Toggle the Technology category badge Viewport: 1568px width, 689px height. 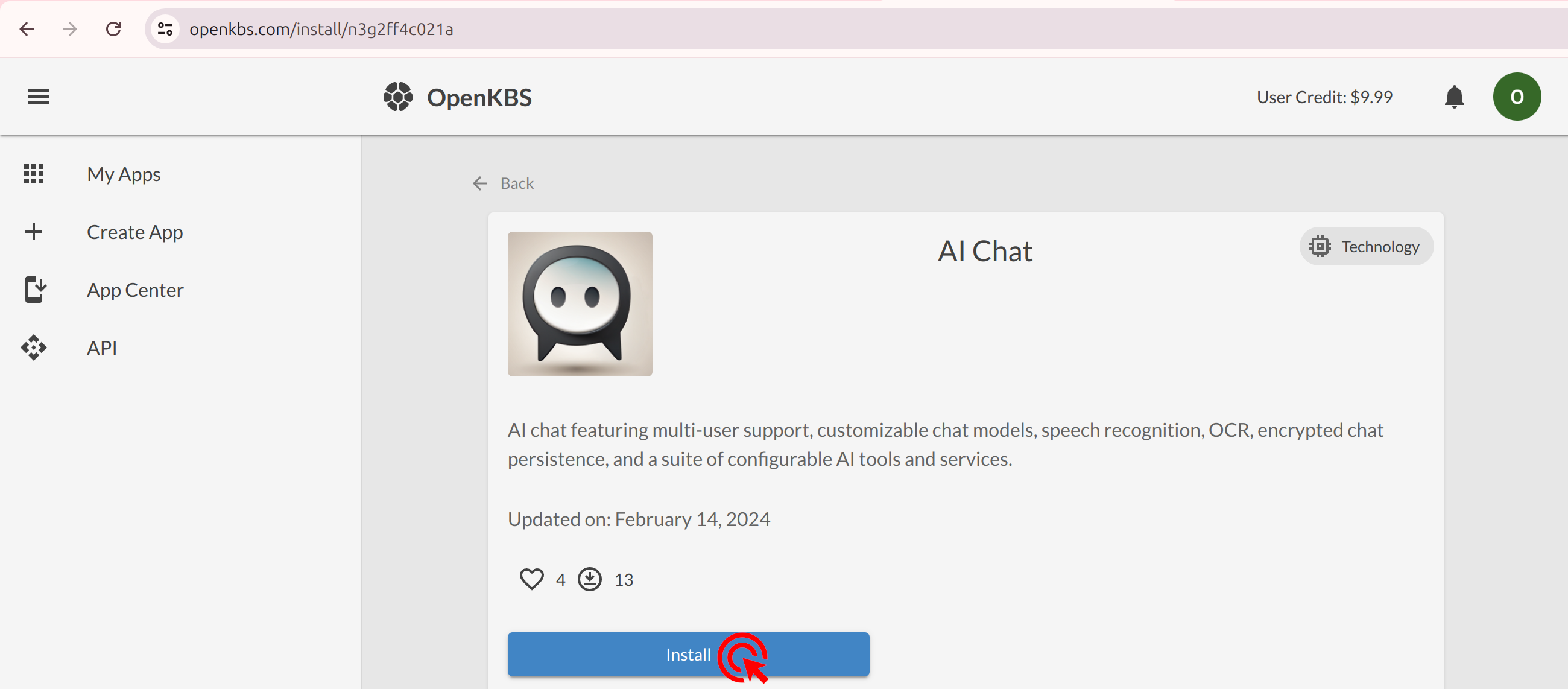click(x=1365, y=246)
